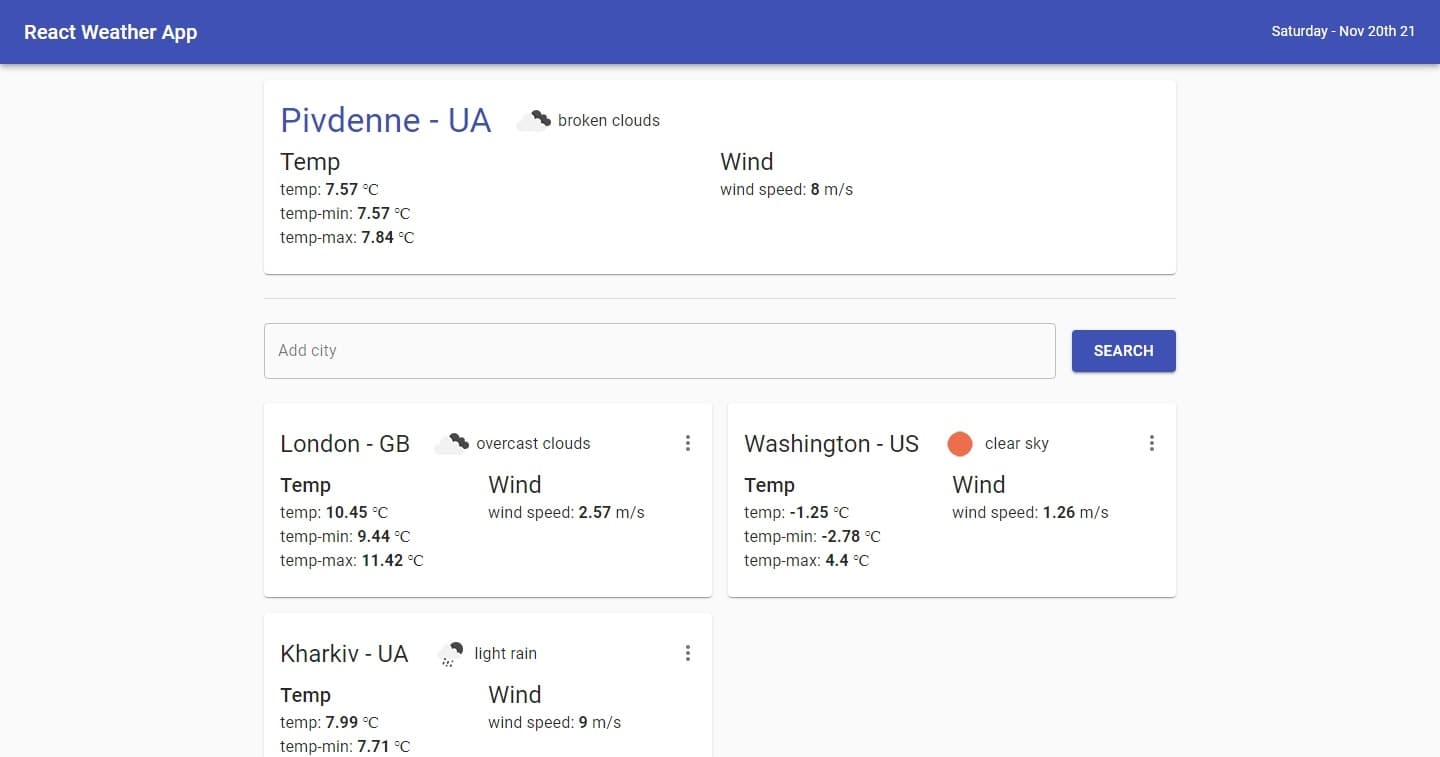Click the overcast clouds text label
1440x757 pixels.
(x=533, y=443)
